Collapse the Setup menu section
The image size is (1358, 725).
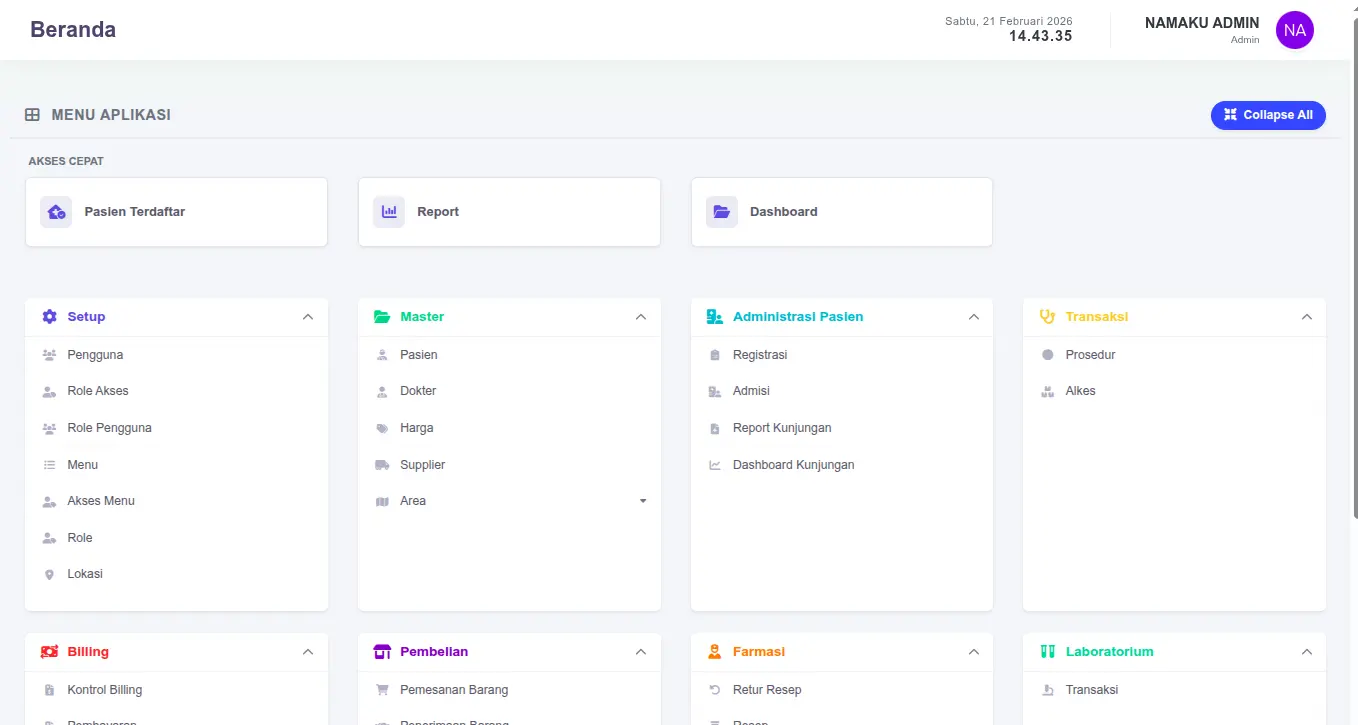tap(308, 317)
